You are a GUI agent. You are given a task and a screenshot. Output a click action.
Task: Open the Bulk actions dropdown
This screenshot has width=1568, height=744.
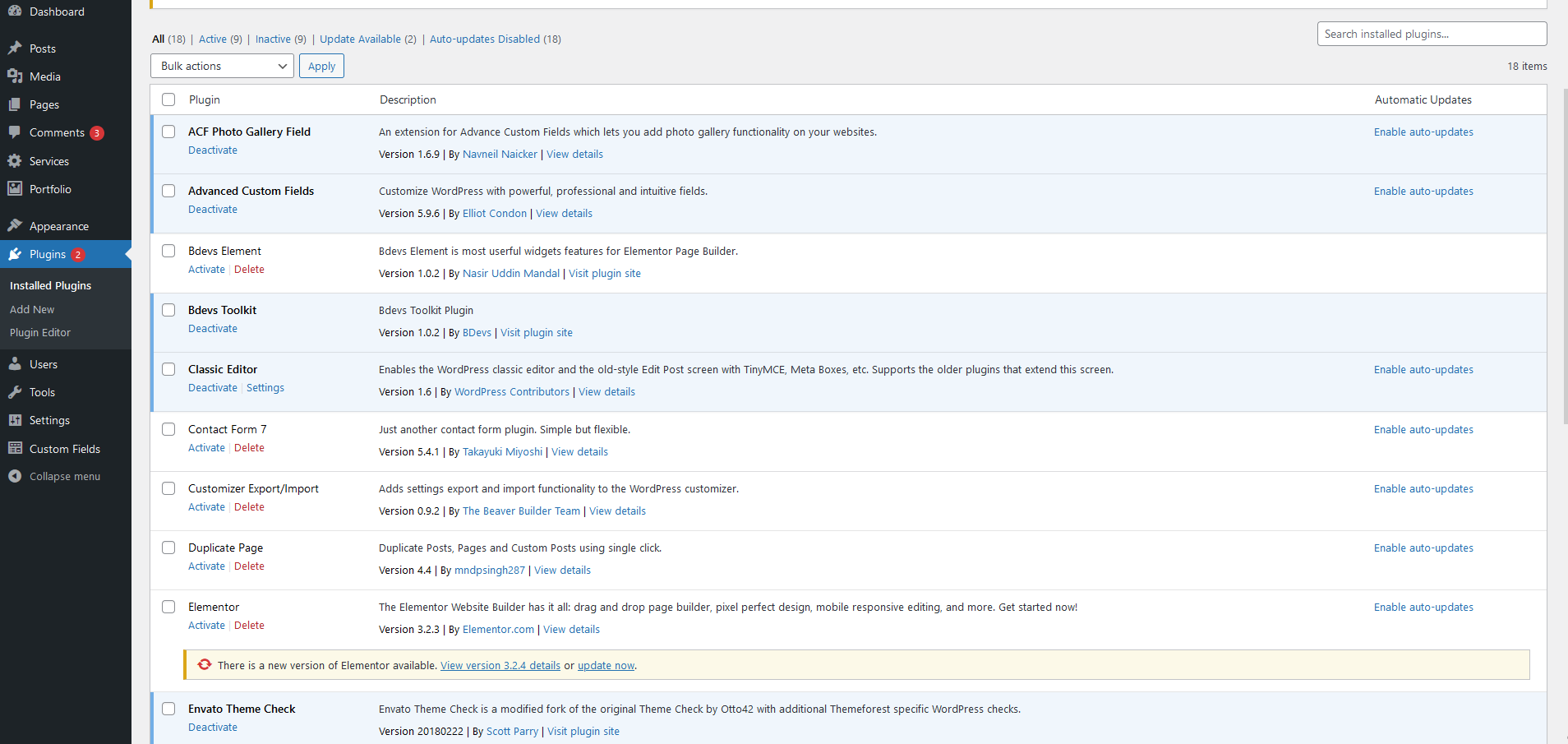click(222, 66)
